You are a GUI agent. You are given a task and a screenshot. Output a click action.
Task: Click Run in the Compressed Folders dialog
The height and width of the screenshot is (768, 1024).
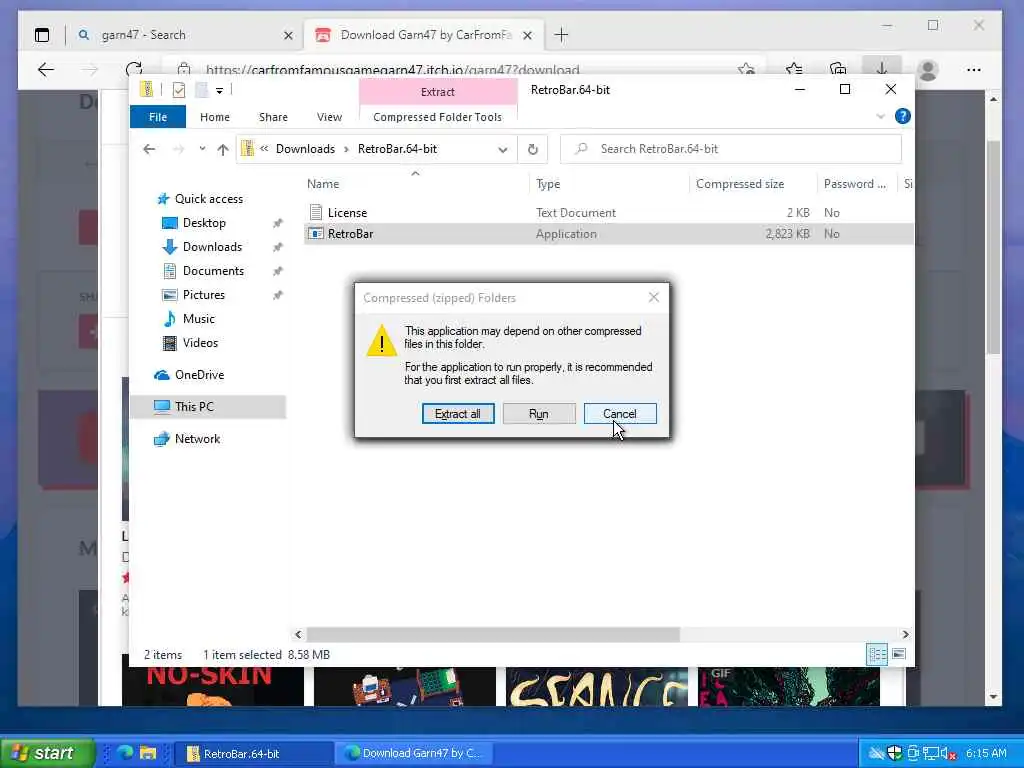click(539, 413)
